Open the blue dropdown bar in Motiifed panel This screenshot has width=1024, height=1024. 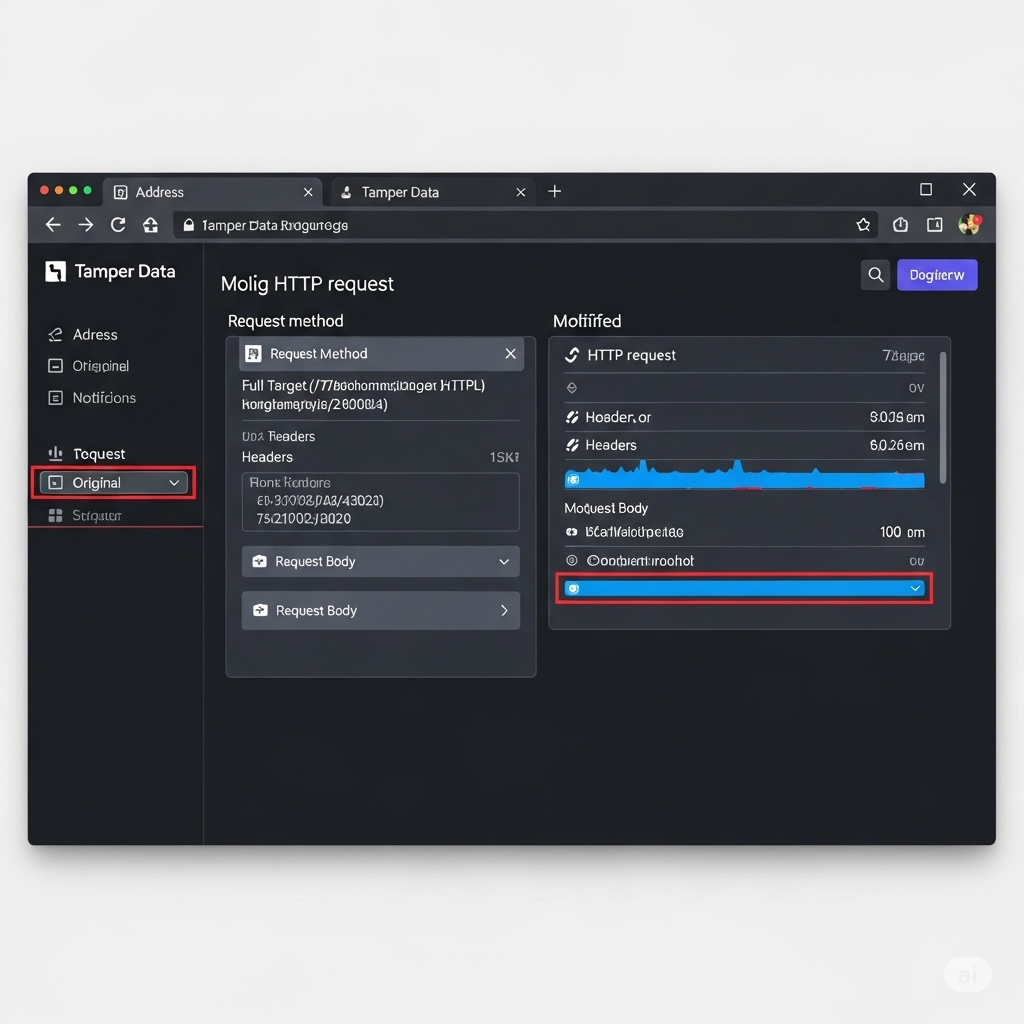744,589
